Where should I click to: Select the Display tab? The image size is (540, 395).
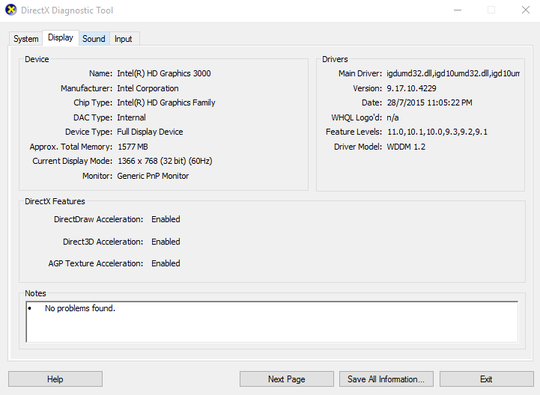pyautogui.click(x=61, y=38)
